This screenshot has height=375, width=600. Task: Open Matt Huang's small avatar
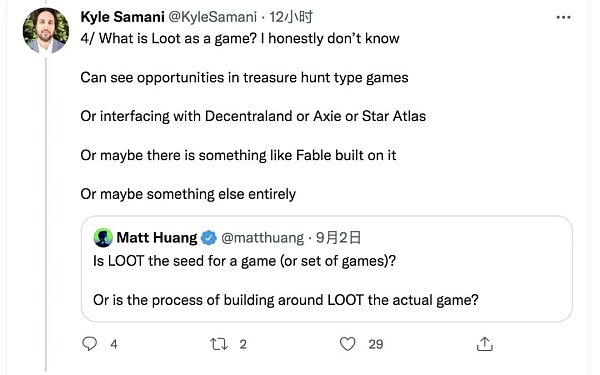103,238
